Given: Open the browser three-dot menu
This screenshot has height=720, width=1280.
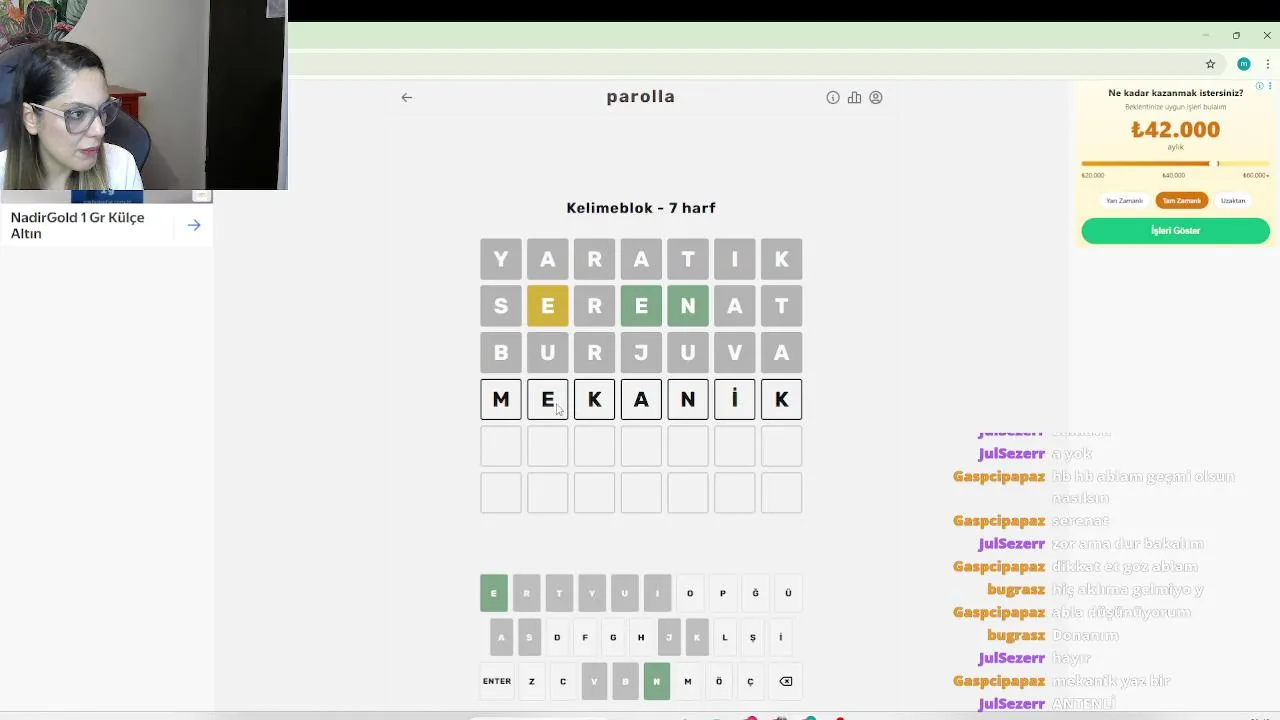Looking at the screenshot, I should pos(1267,64).
